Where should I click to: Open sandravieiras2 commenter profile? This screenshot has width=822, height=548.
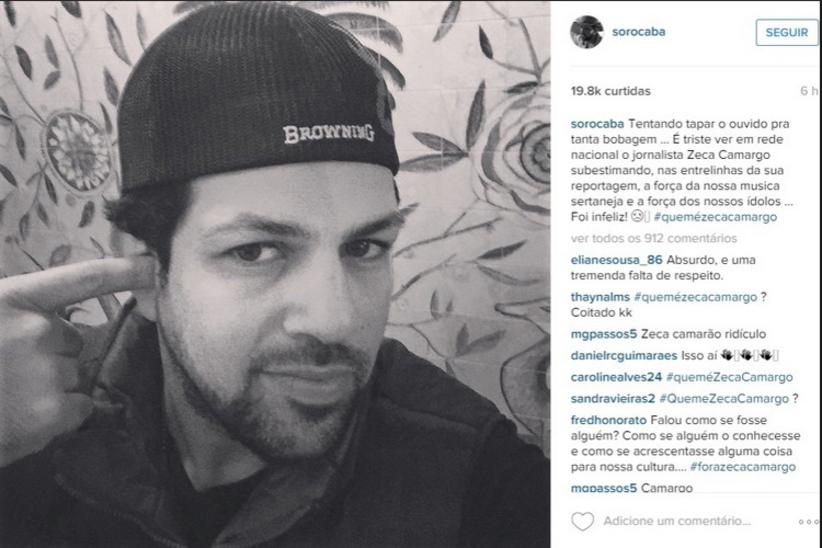pyautogui.click(x=613, y=399)
